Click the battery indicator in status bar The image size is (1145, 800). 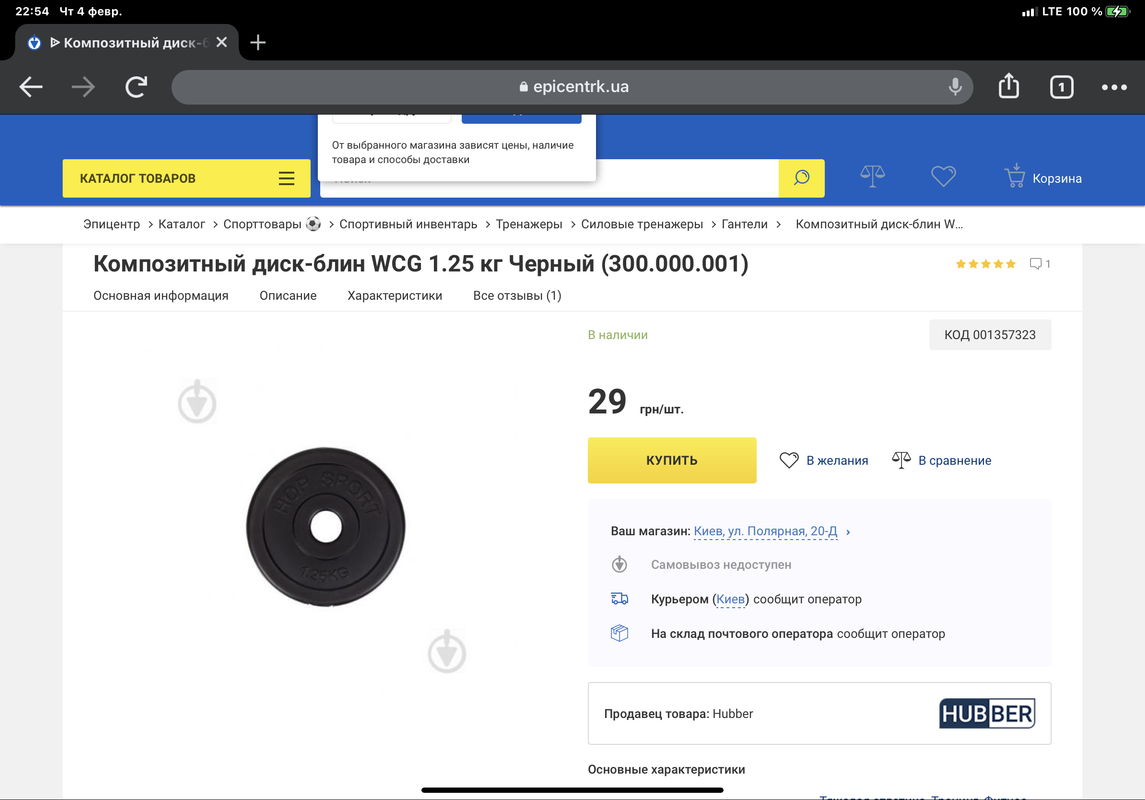(x=1117, y=12)
